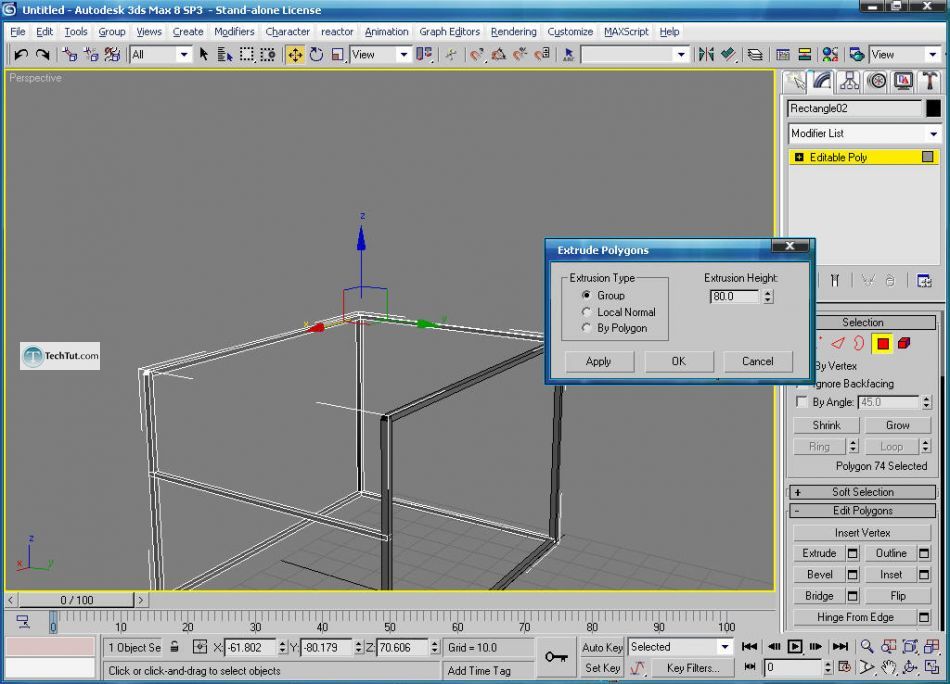Collapse the Edit Polygons rollout
Screen dimensions: 950x684
coord(862,511)
